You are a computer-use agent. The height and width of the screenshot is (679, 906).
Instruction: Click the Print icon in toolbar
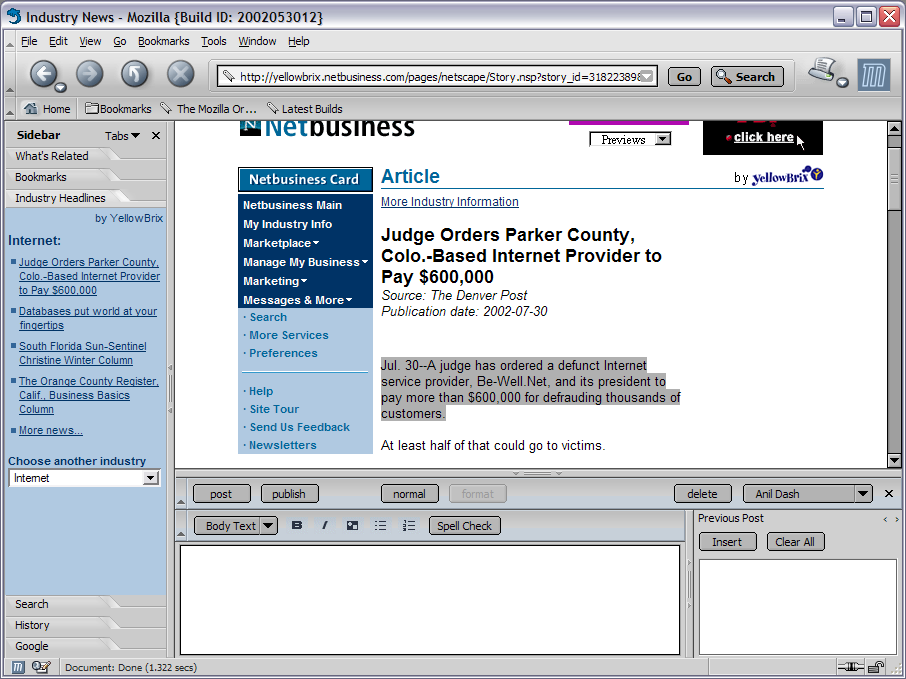823,69
